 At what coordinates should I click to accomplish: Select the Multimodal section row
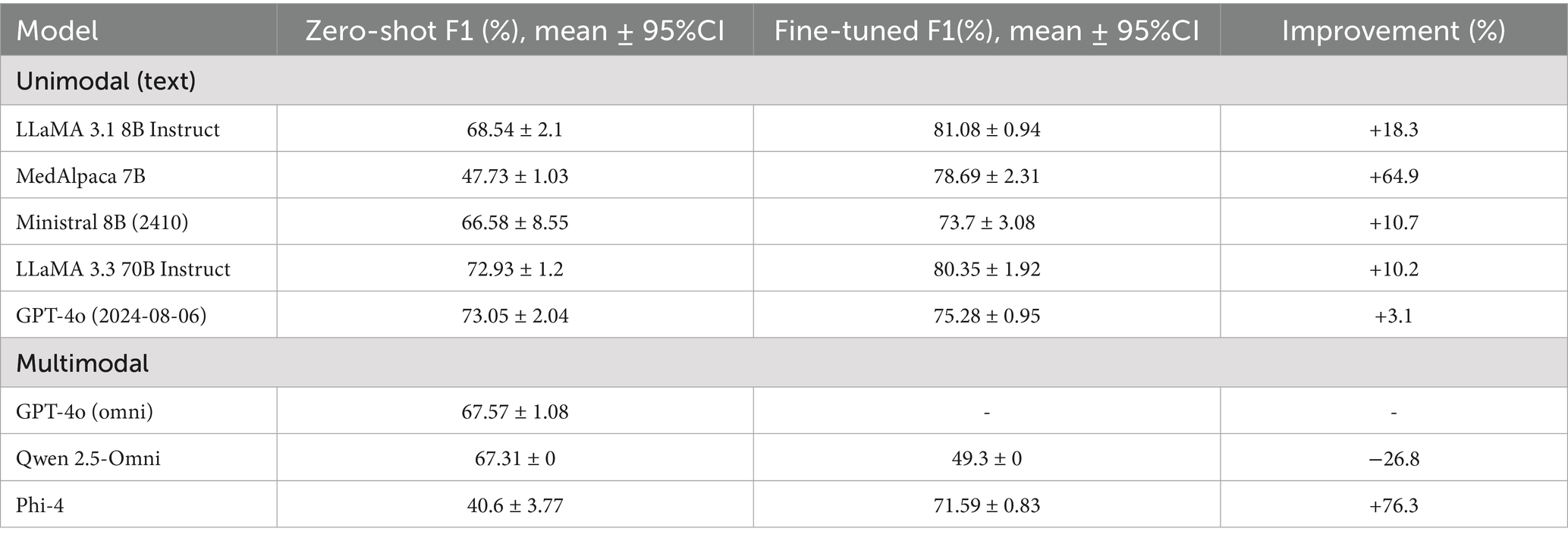[83, 363]
